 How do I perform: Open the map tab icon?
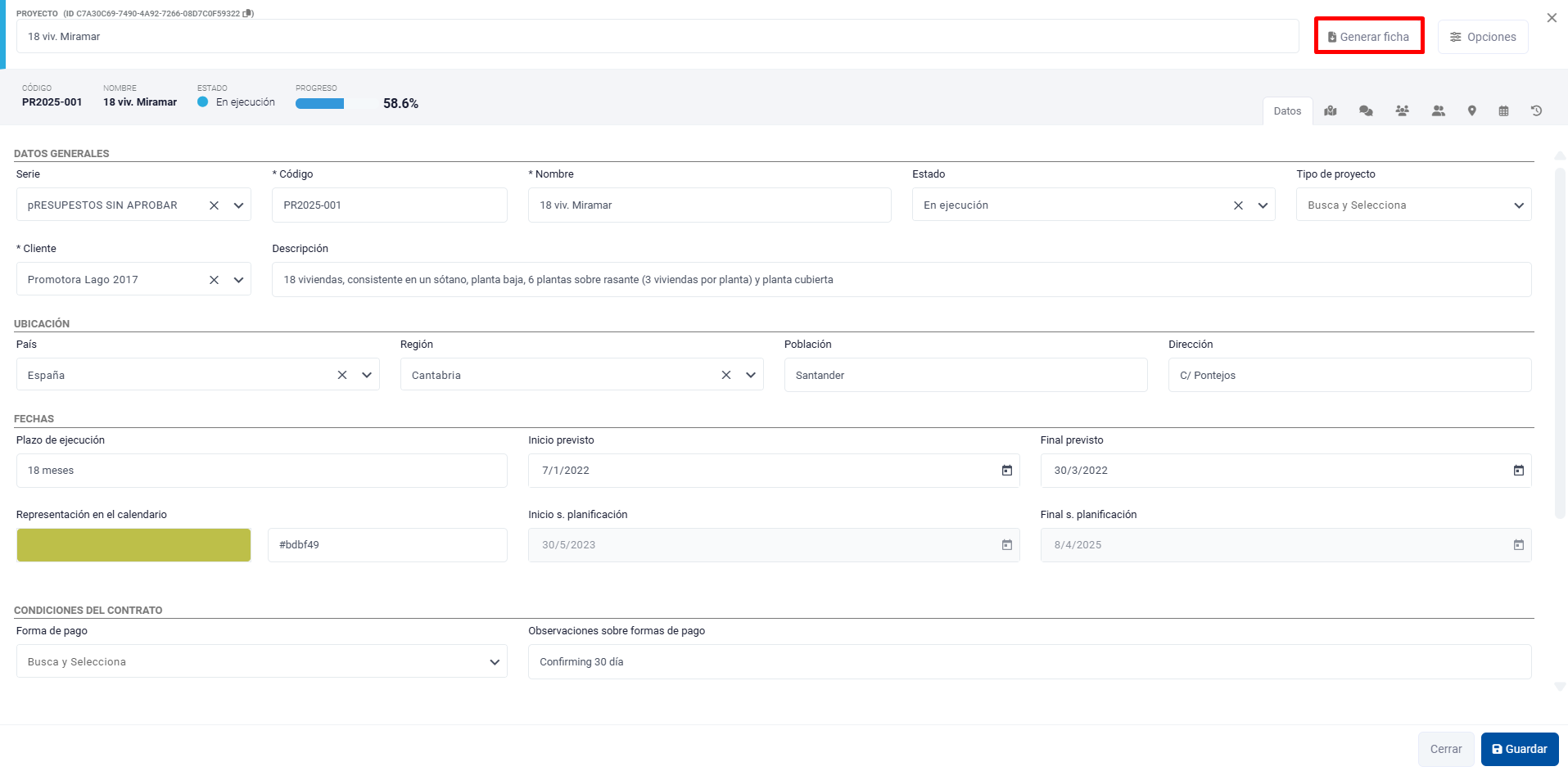1331,111
